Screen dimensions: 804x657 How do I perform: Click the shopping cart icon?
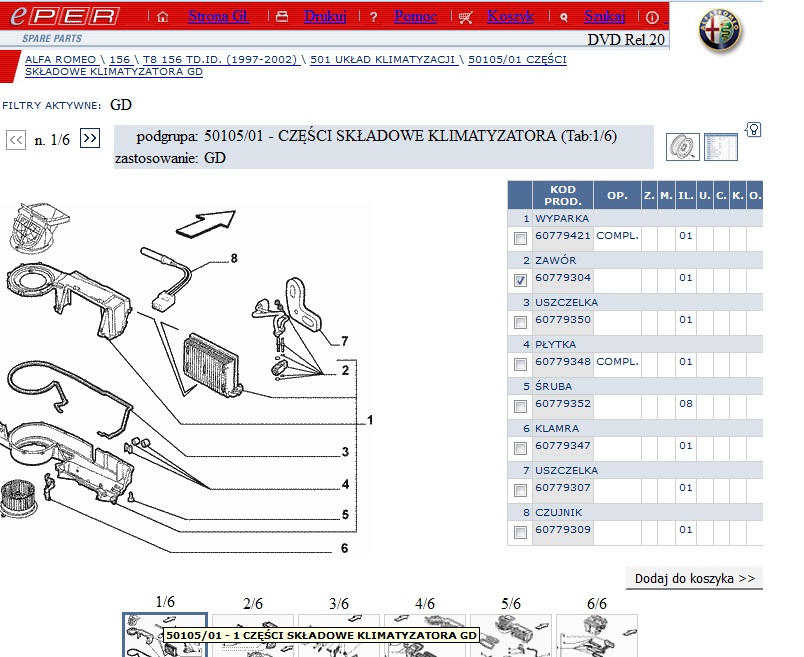pyautogui.click(x=466, y=18)
